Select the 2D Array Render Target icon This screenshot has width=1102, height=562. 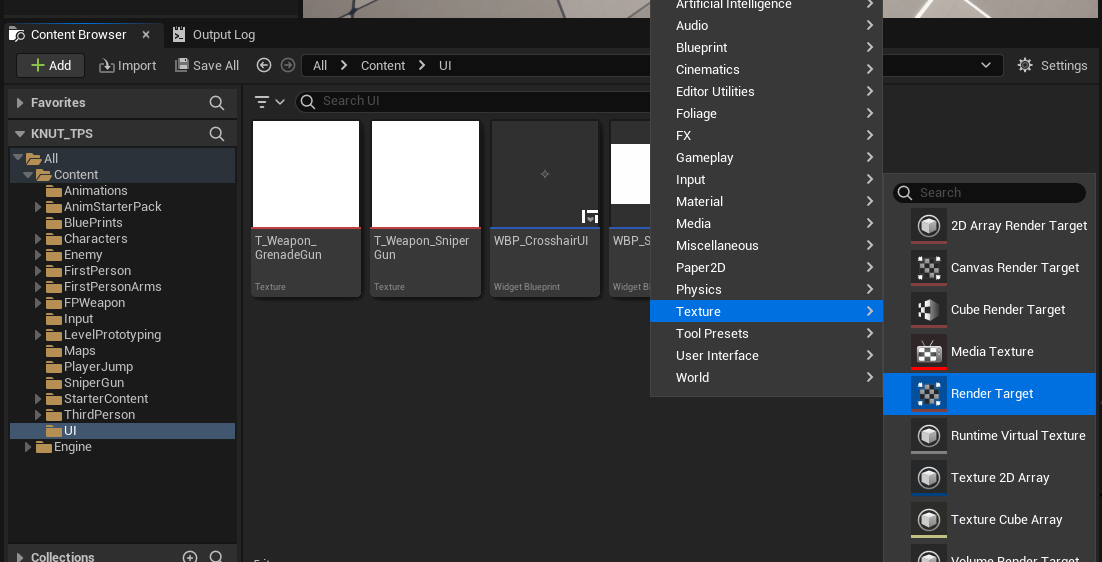pos(928,226)
